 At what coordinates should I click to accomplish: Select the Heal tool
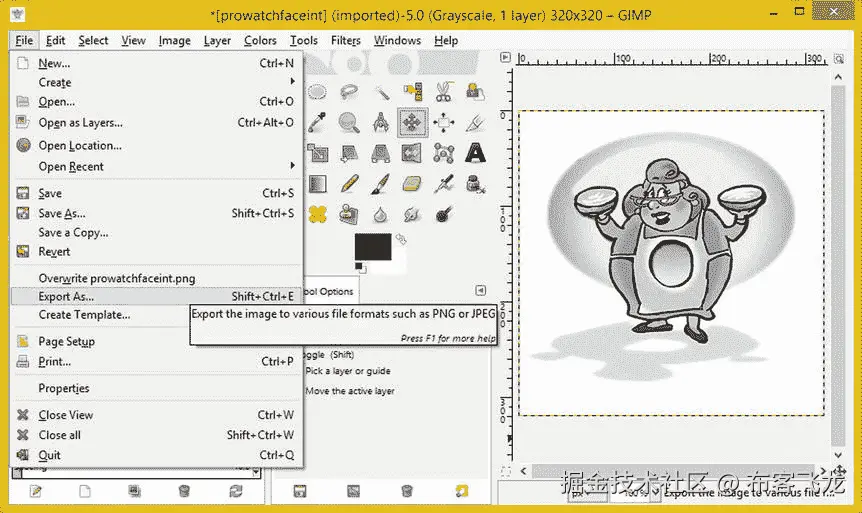(317, 214)
